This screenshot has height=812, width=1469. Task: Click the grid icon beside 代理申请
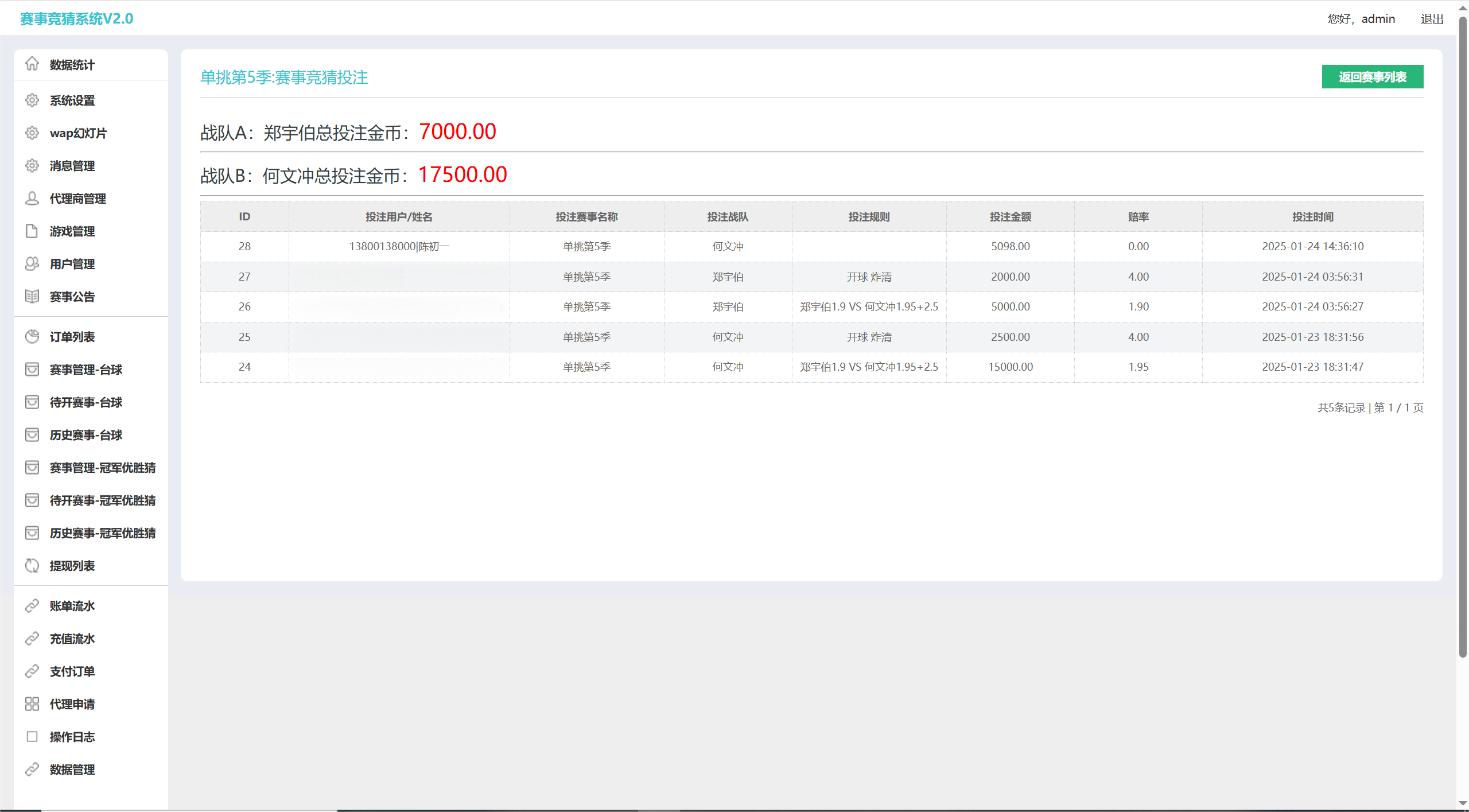[32, 704]
